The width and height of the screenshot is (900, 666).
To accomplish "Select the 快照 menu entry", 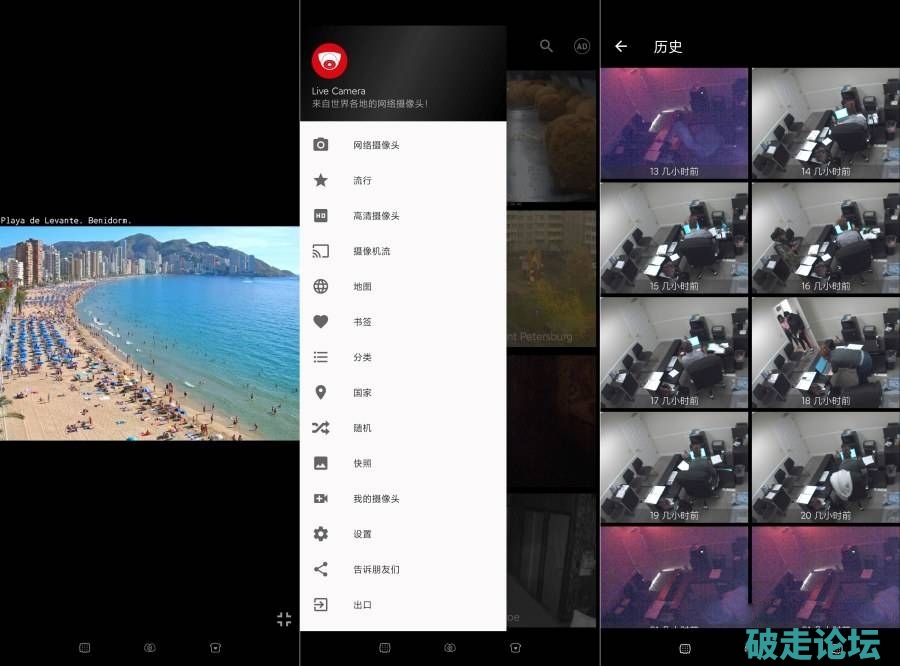I will [x=362, y=463].
